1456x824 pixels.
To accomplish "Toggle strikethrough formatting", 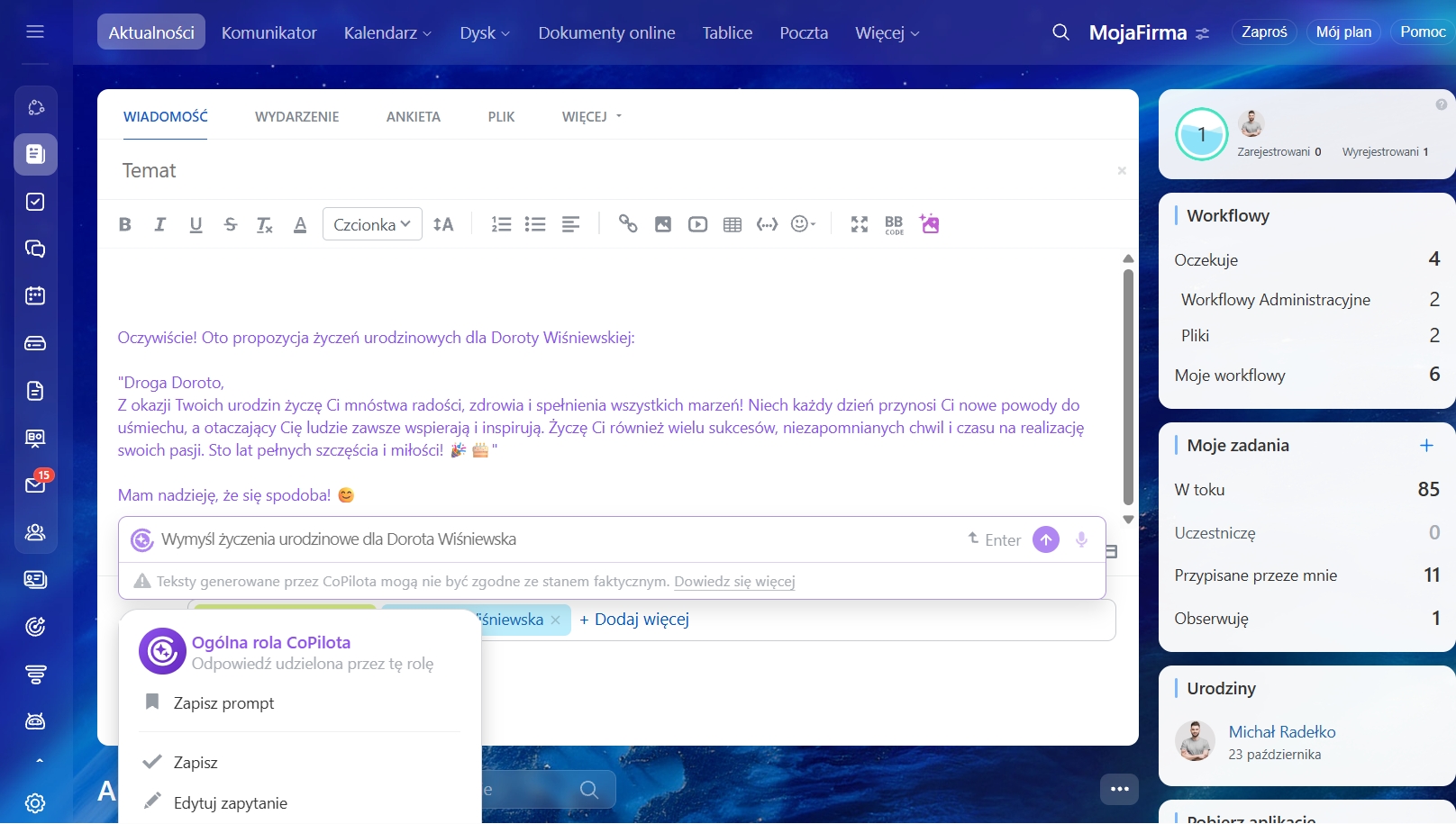I will 231,225.
